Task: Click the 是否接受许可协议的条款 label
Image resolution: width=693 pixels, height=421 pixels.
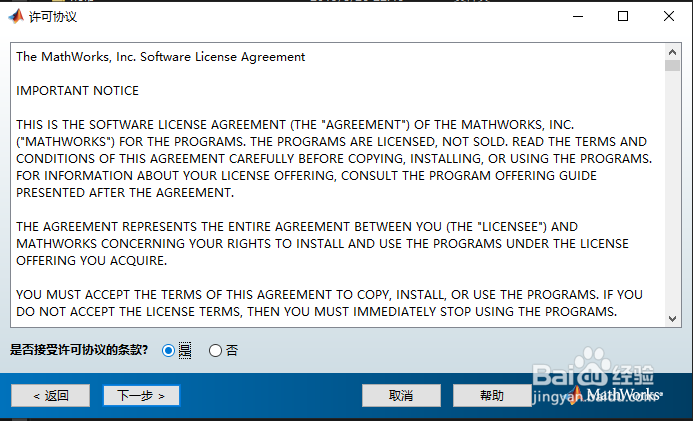Action: (79, 350)
